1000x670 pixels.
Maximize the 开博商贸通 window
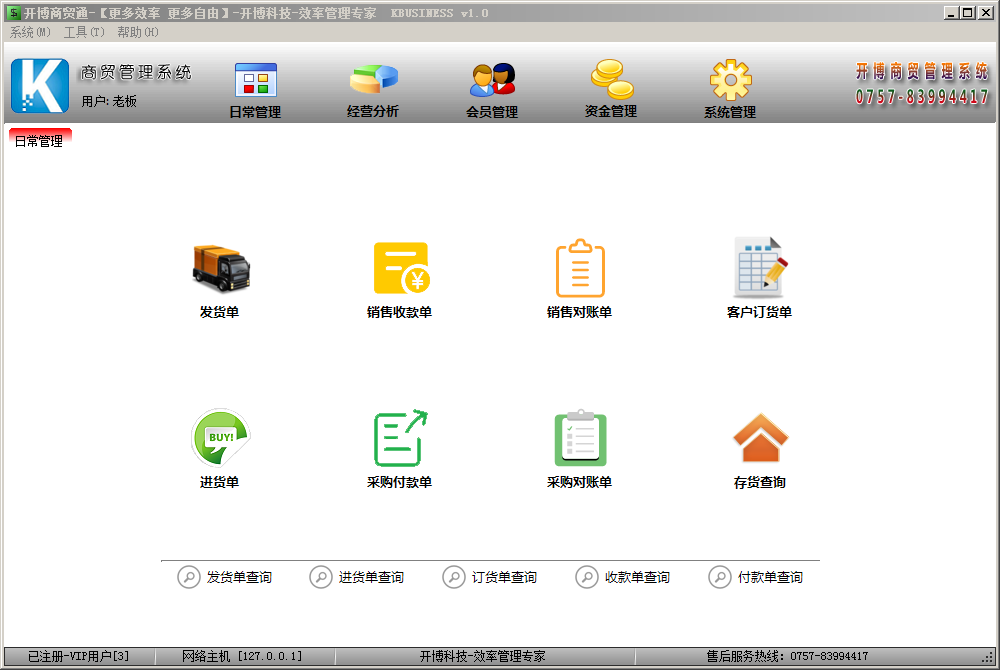pos(968,13)
